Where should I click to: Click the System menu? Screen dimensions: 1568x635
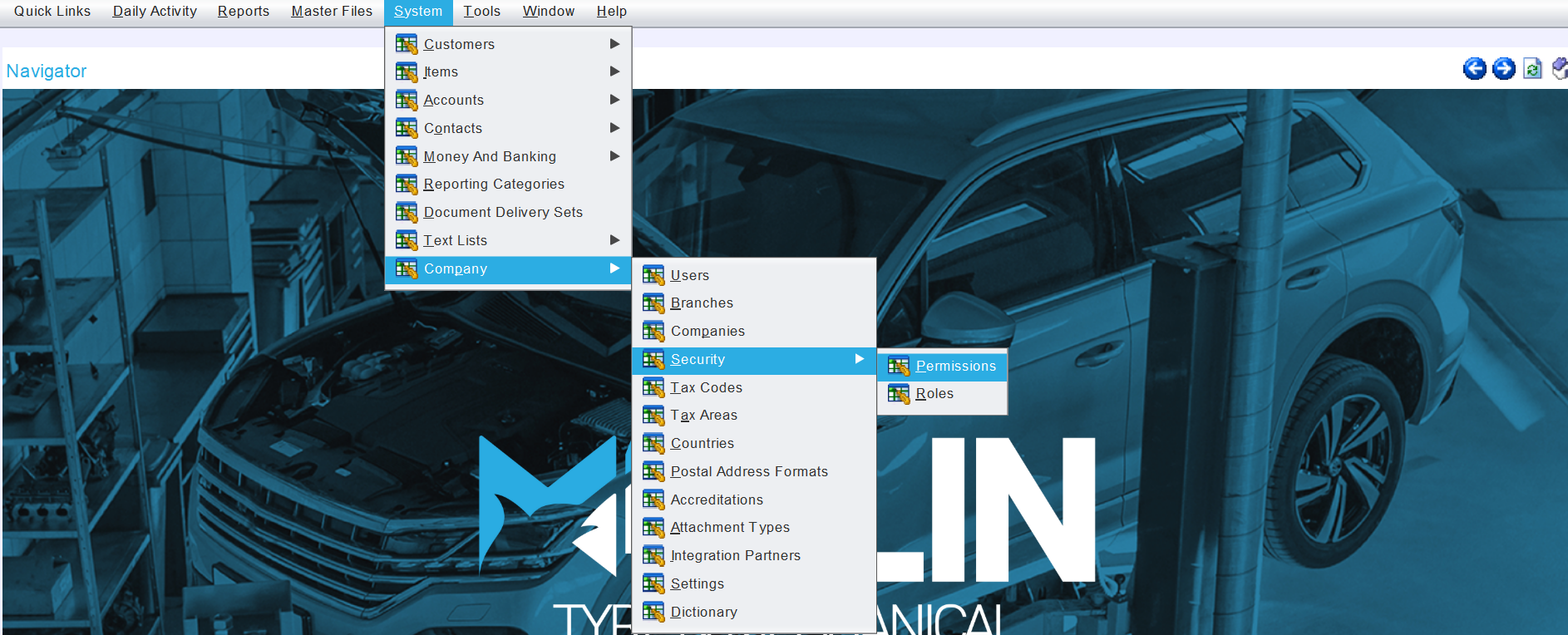click(418, 12)
